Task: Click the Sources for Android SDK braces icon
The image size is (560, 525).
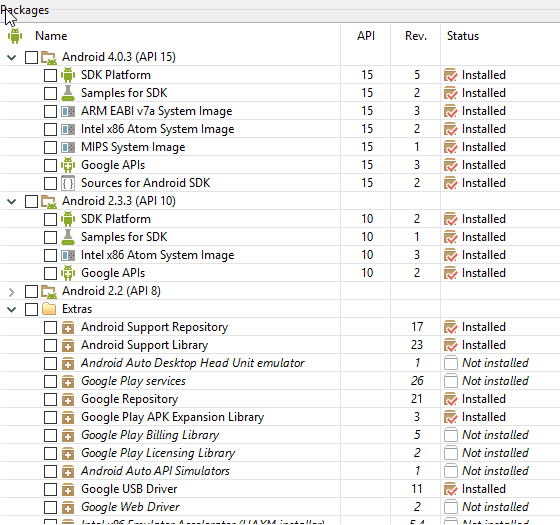Action: pyautogui.click(x=68, y=183)
